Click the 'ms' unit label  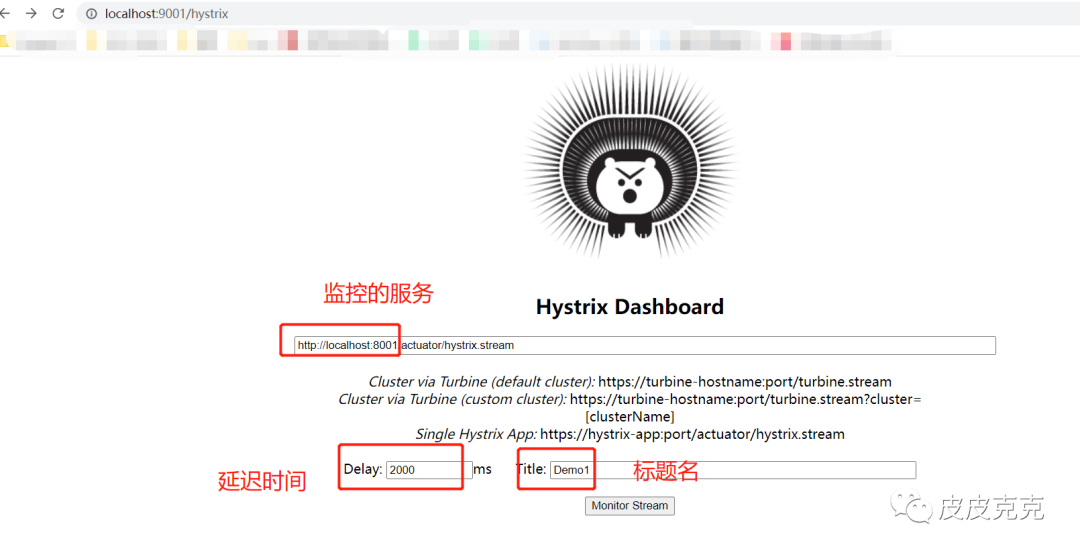tap(483, 469)
